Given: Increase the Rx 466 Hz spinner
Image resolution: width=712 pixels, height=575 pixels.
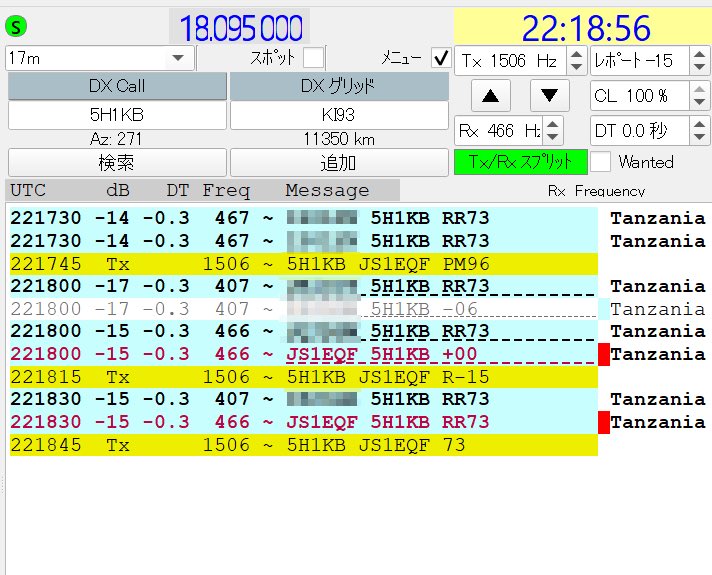Looking at the screenshot, I should [x=553, y=124].
